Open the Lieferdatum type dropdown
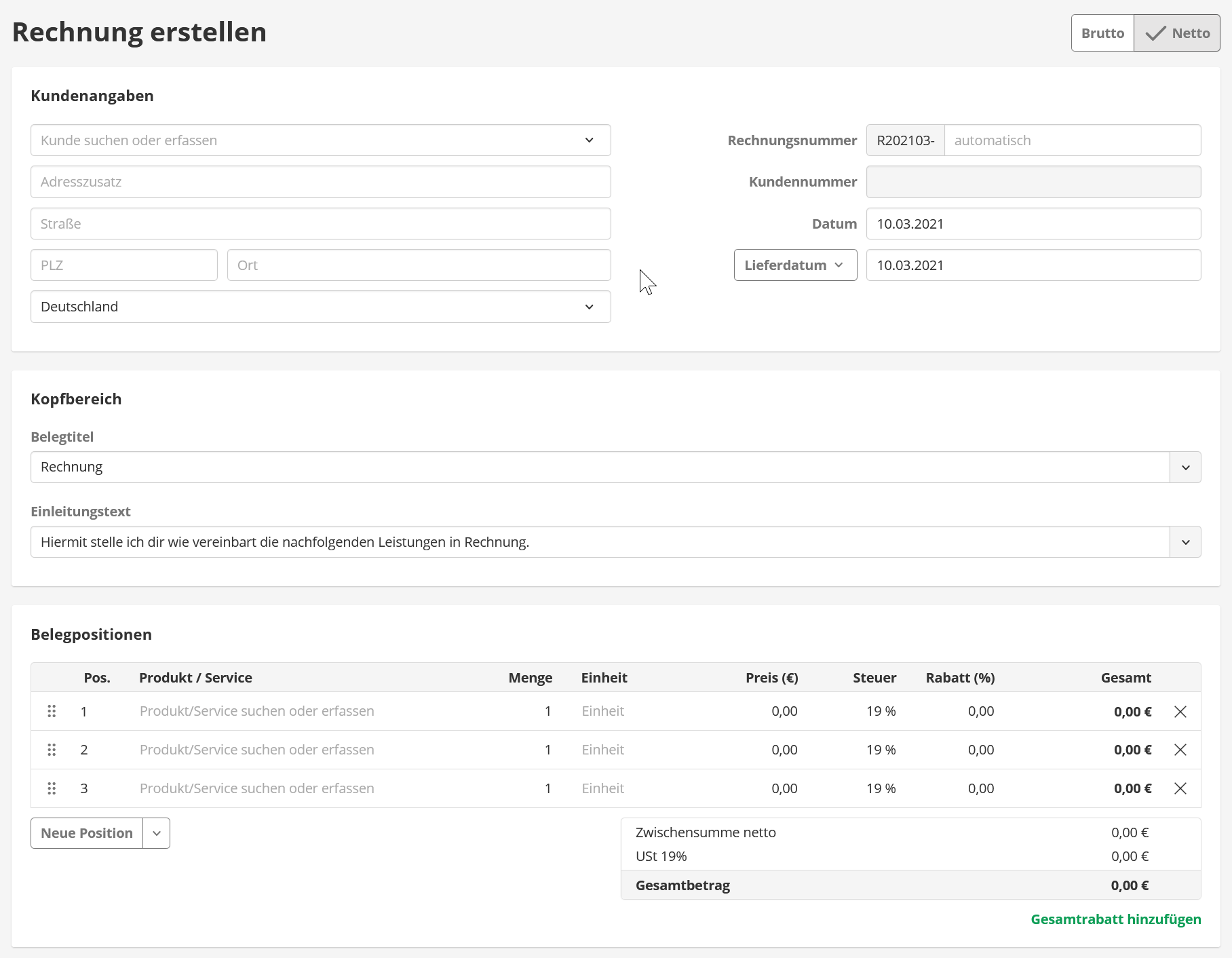The height and width of the screenshot is (958, 1232). click(795, 265)
